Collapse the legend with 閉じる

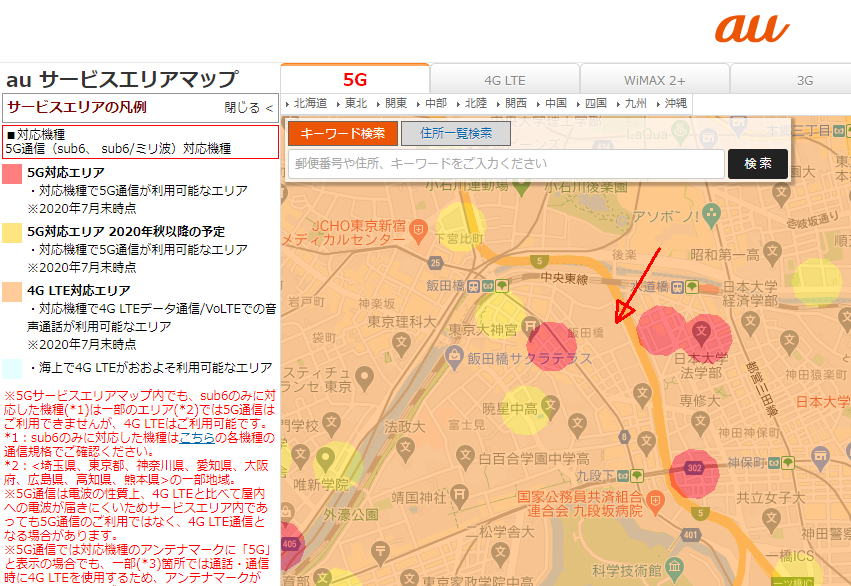coord(248,108)
